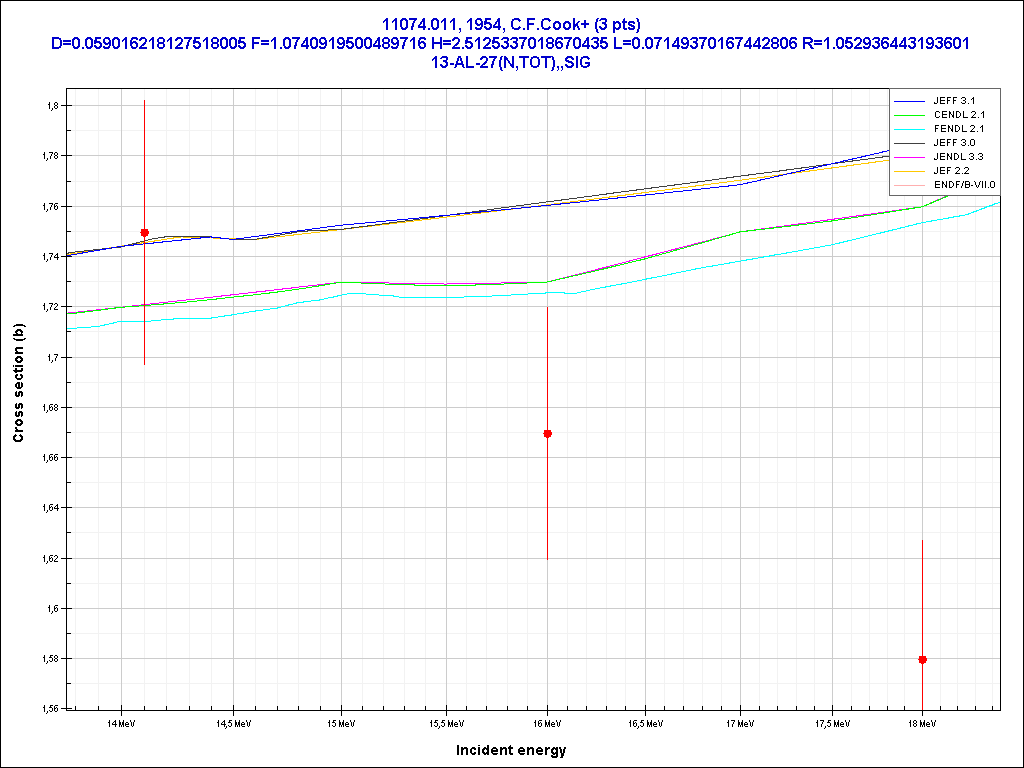This screenshot has height=768, width=1024.
Task: Click the D/F/H/L/R statistics line in header
Action: click(511, 42)
